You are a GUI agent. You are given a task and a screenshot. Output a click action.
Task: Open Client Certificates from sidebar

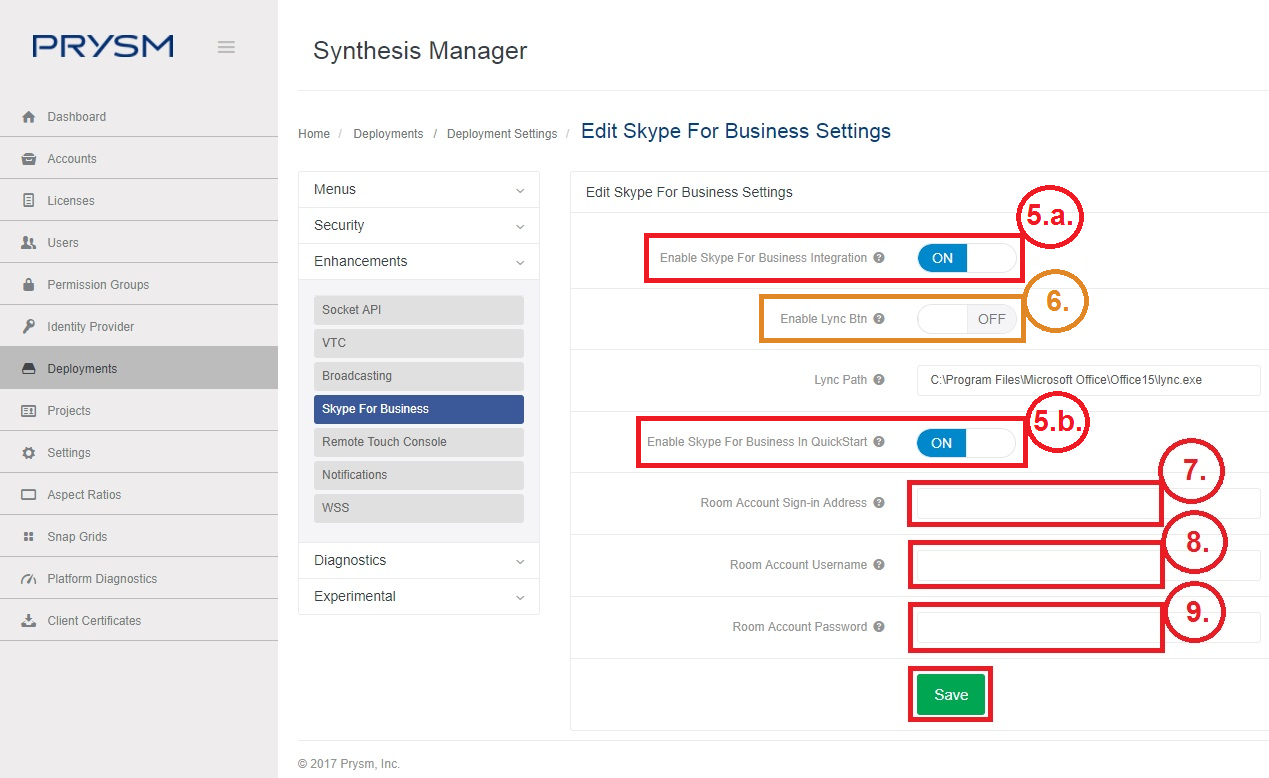tap(139, 621)
